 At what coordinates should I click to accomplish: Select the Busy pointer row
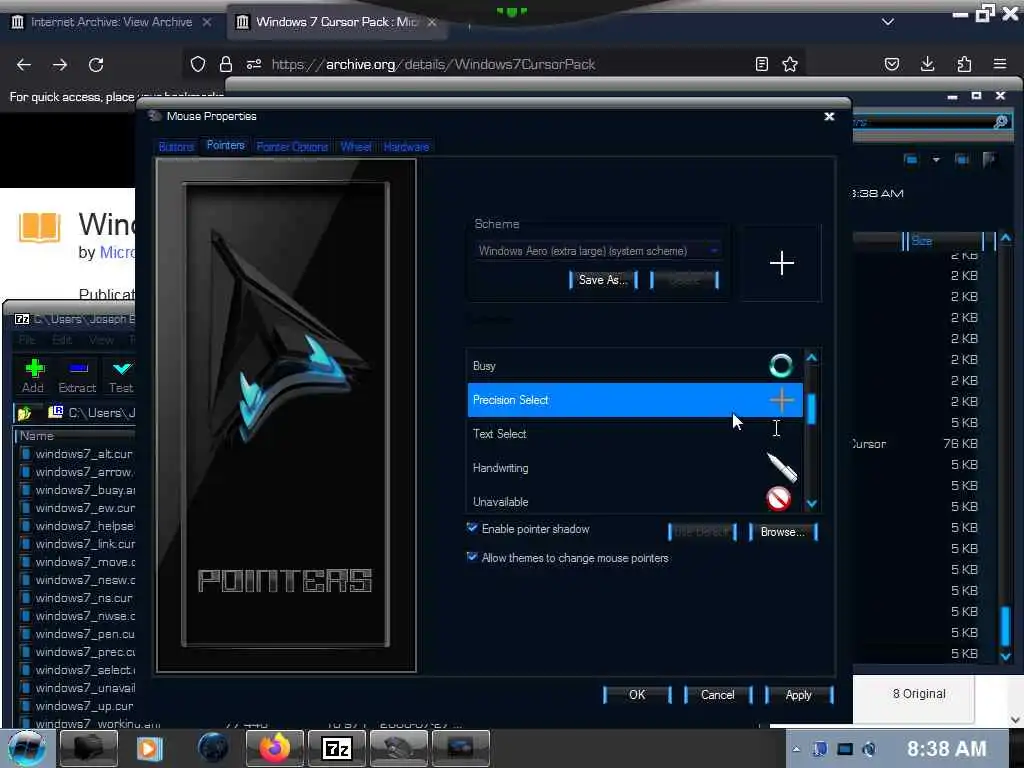tap(635, 366)
